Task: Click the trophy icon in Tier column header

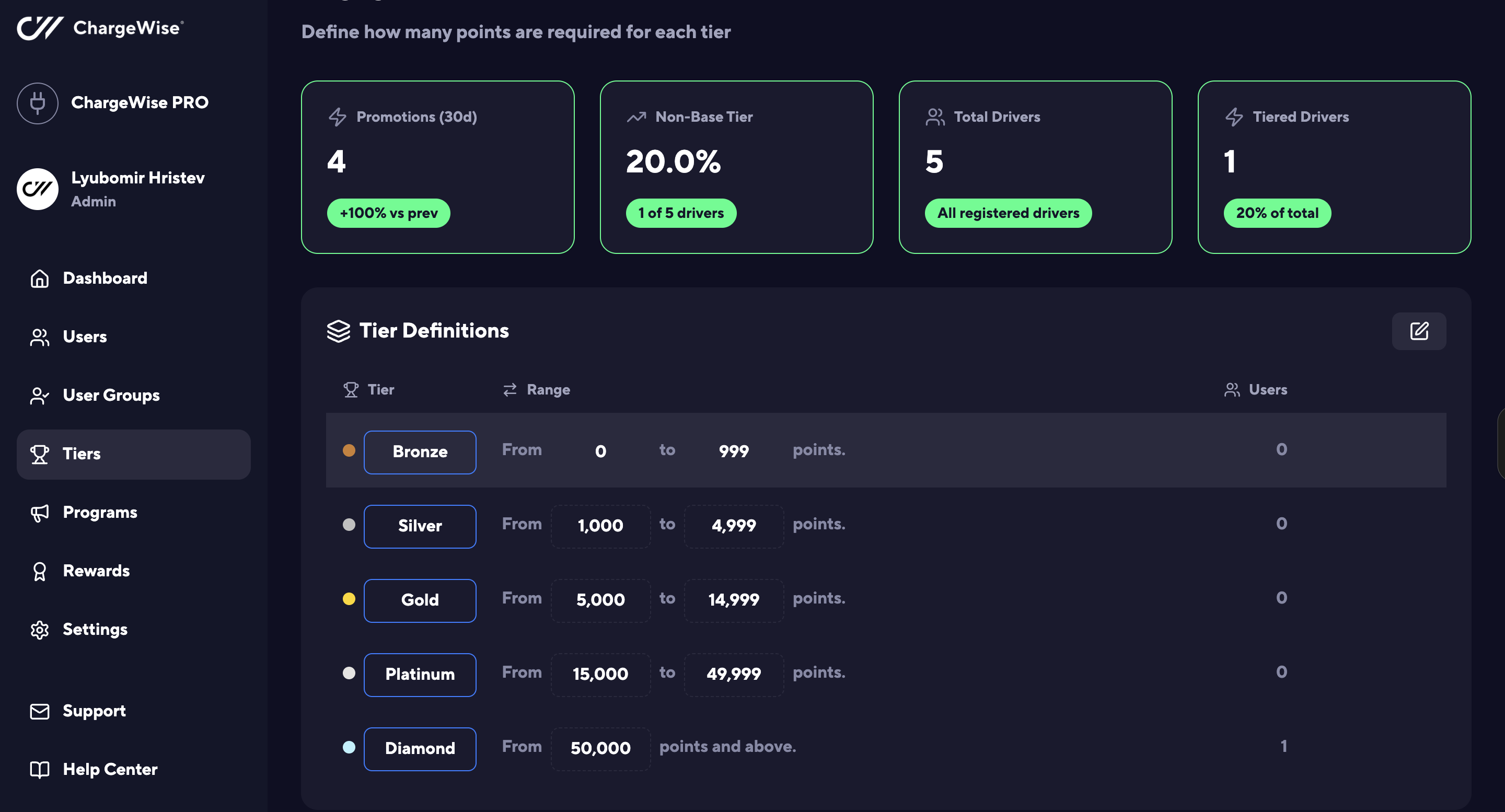Action: (351, 390)
